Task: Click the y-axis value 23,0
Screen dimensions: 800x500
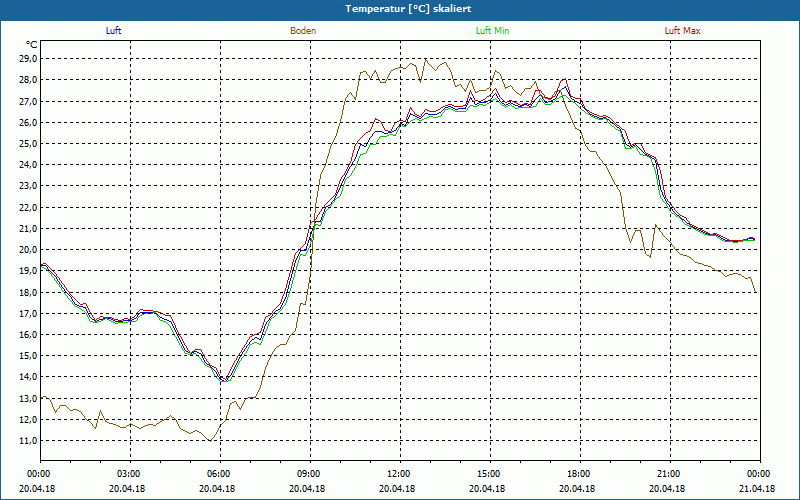Action: pos(29,186)
